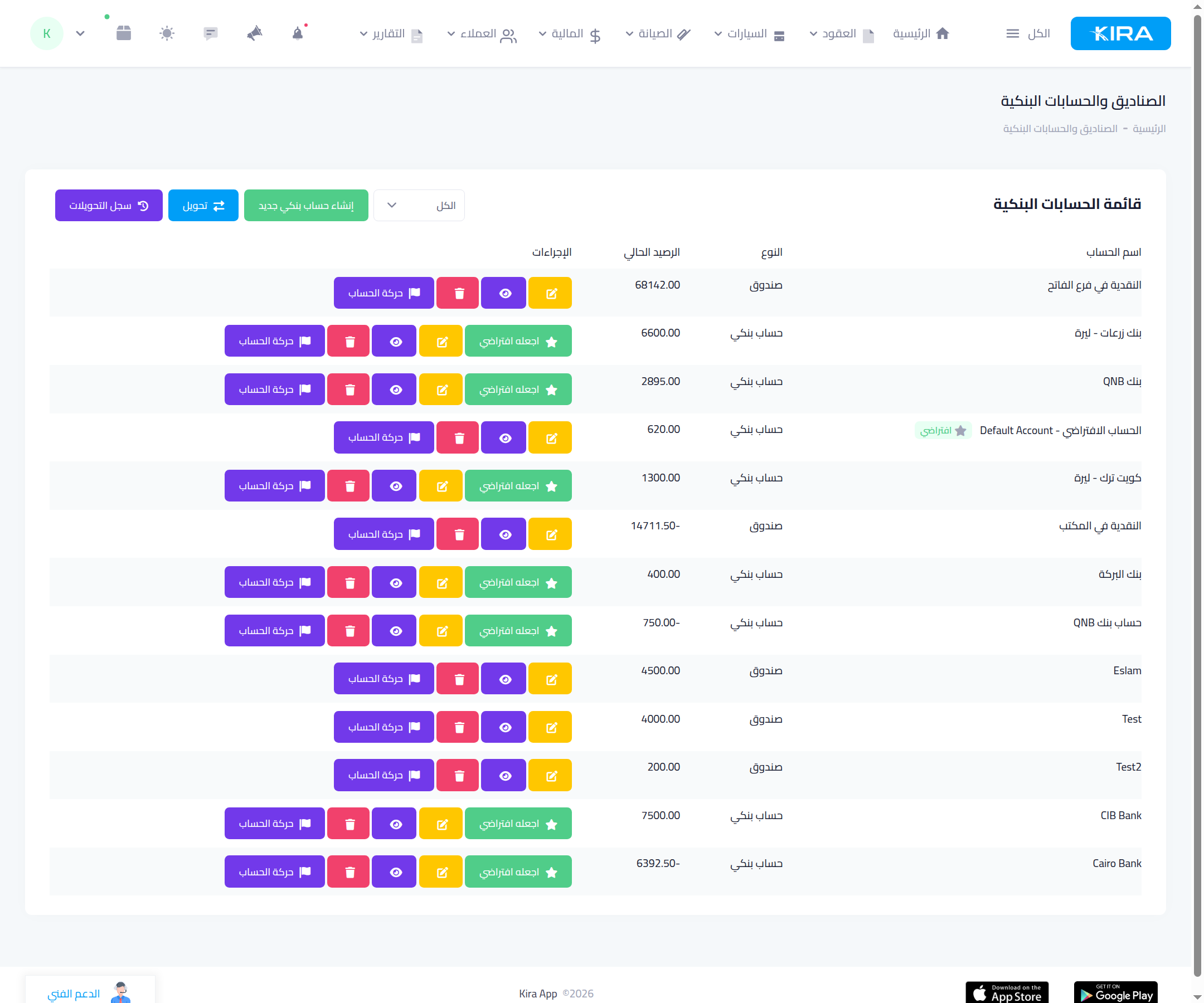Delete the بنك زرعات - ليرة account
The width and height of the screenshot is (1204, 1003).
(x=348, y=341)
